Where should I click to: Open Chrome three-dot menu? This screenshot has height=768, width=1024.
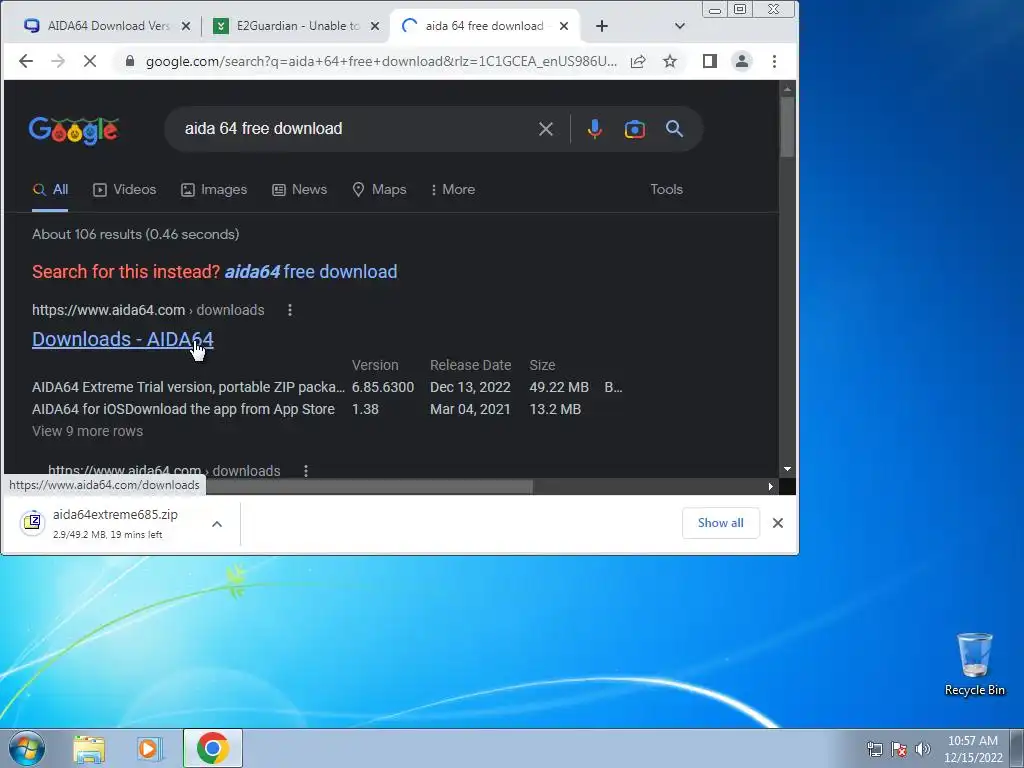point(775,61)
